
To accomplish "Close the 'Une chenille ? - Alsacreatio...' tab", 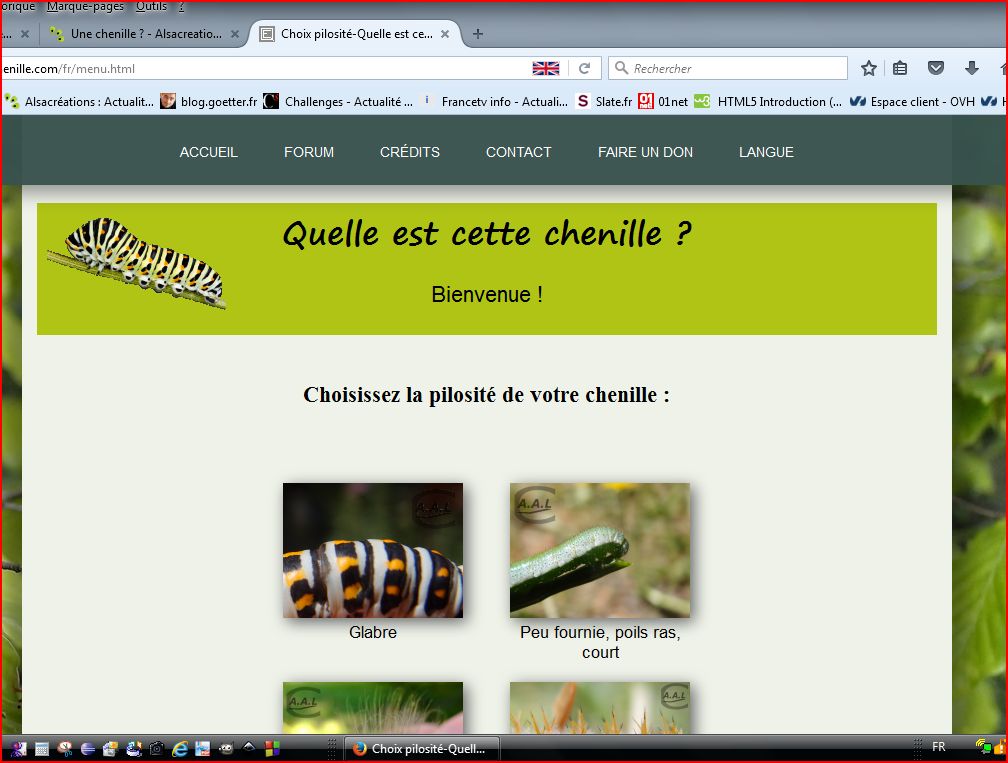I will pos(235,34).
